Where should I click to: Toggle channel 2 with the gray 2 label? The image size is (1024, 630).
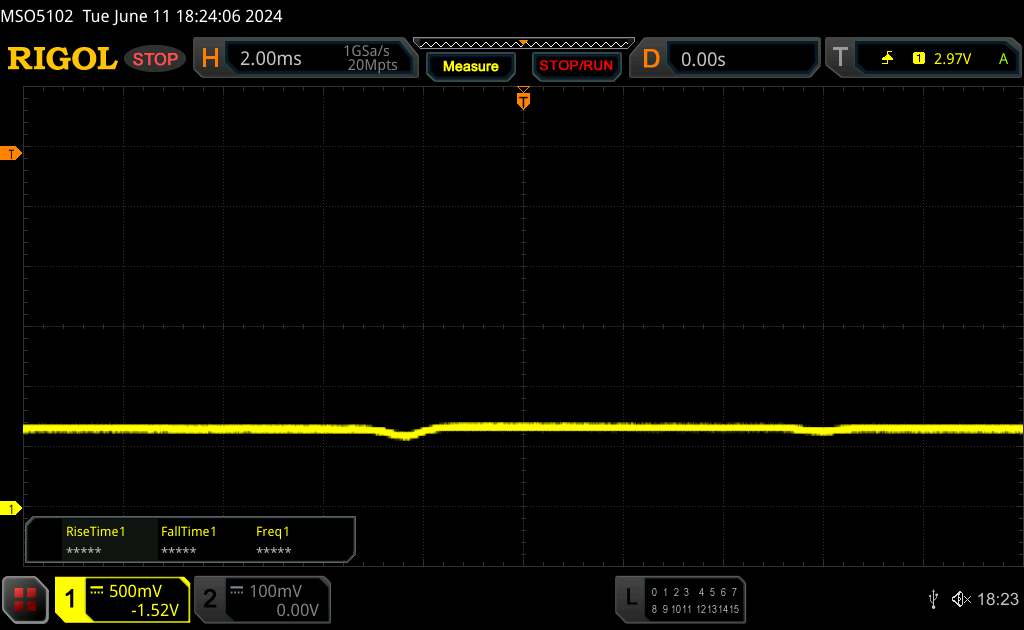(x=210, y=599)
